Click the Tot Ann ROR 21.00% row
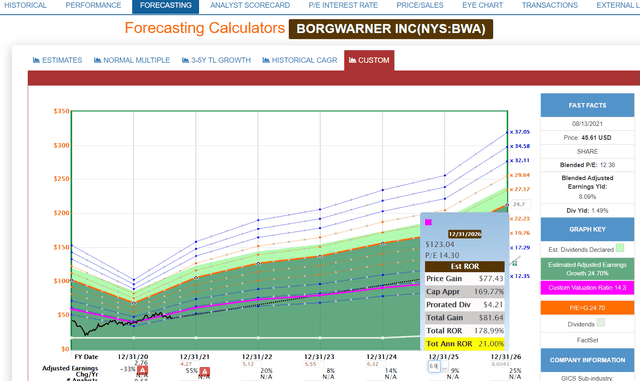This screenshot has width=640, height=381. pyautogui.click(x=464, y=344)
